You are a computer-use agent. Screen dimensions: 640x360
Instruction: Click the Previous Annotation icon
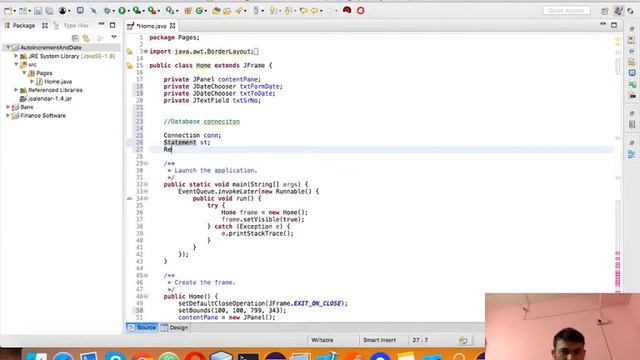click(x=288, y=11)
